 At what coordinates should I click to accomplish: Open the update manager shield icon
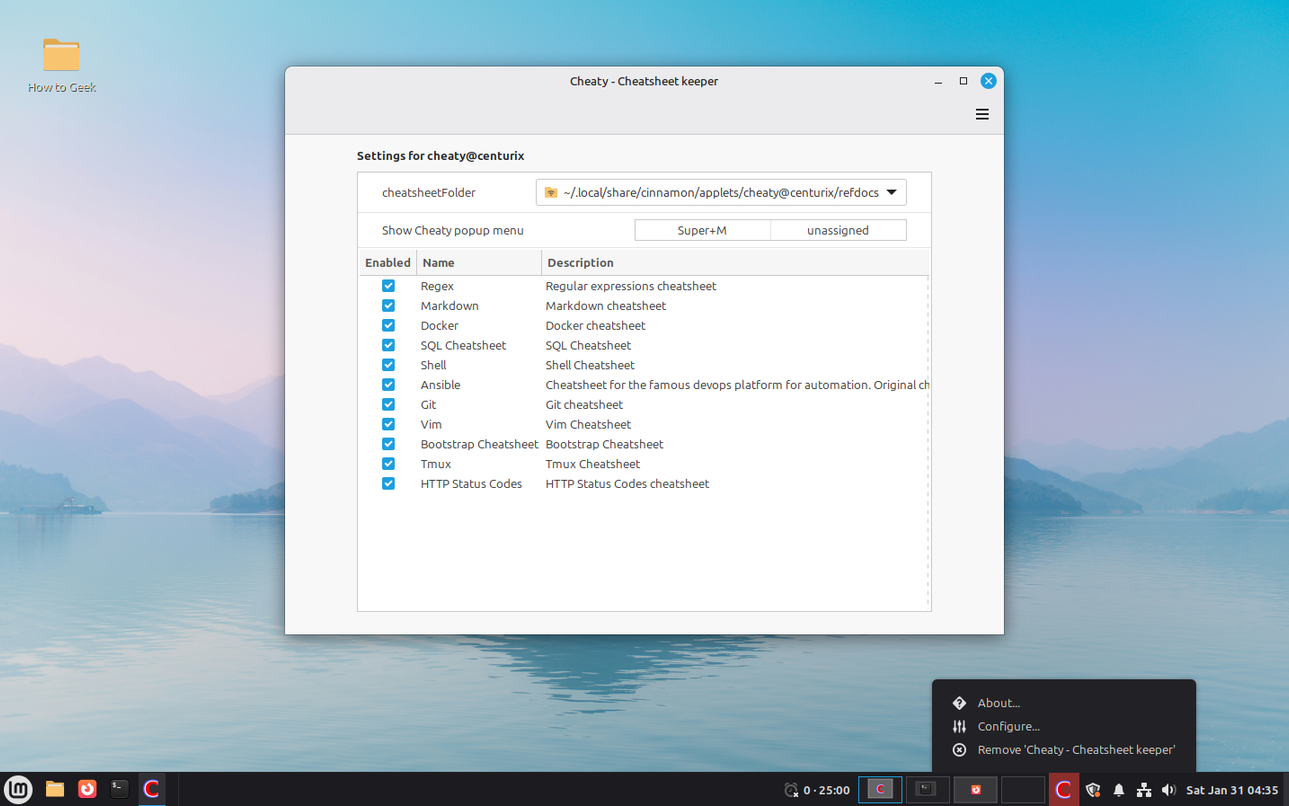pos(1093,790)
